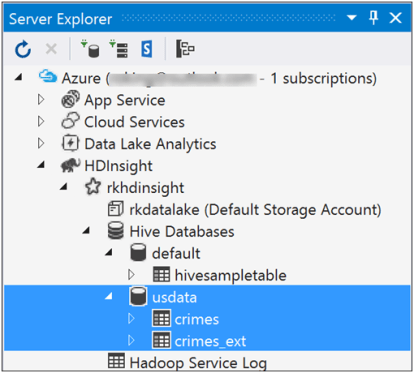Click the Cloud Services cloud icon

(x=70, y=121)
